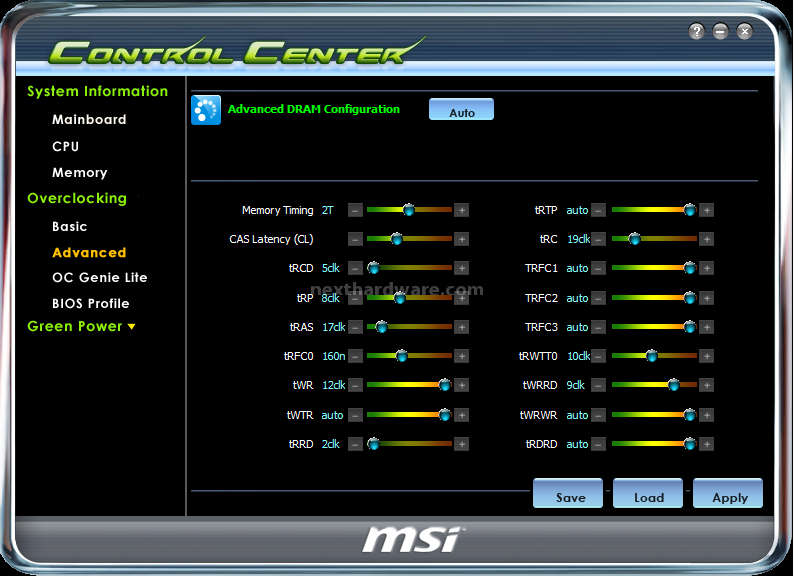This screenshot has width=793, height=576.
Task: Toggle the Auto DRAM configuration button
Action: pyautogui.click(x=461, y=110)
